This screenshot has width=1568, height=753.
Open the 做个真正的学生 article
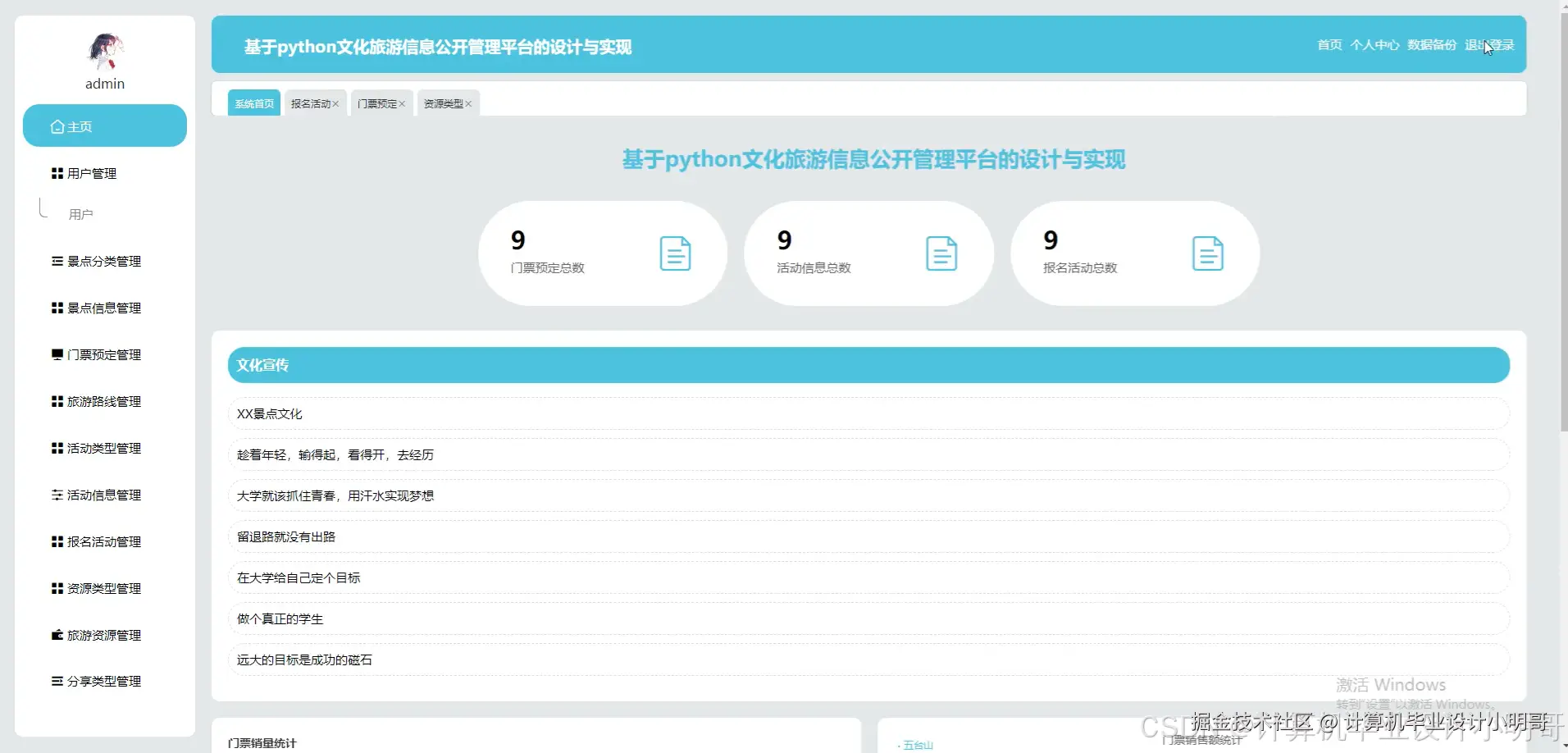click(x=868, y=618)
